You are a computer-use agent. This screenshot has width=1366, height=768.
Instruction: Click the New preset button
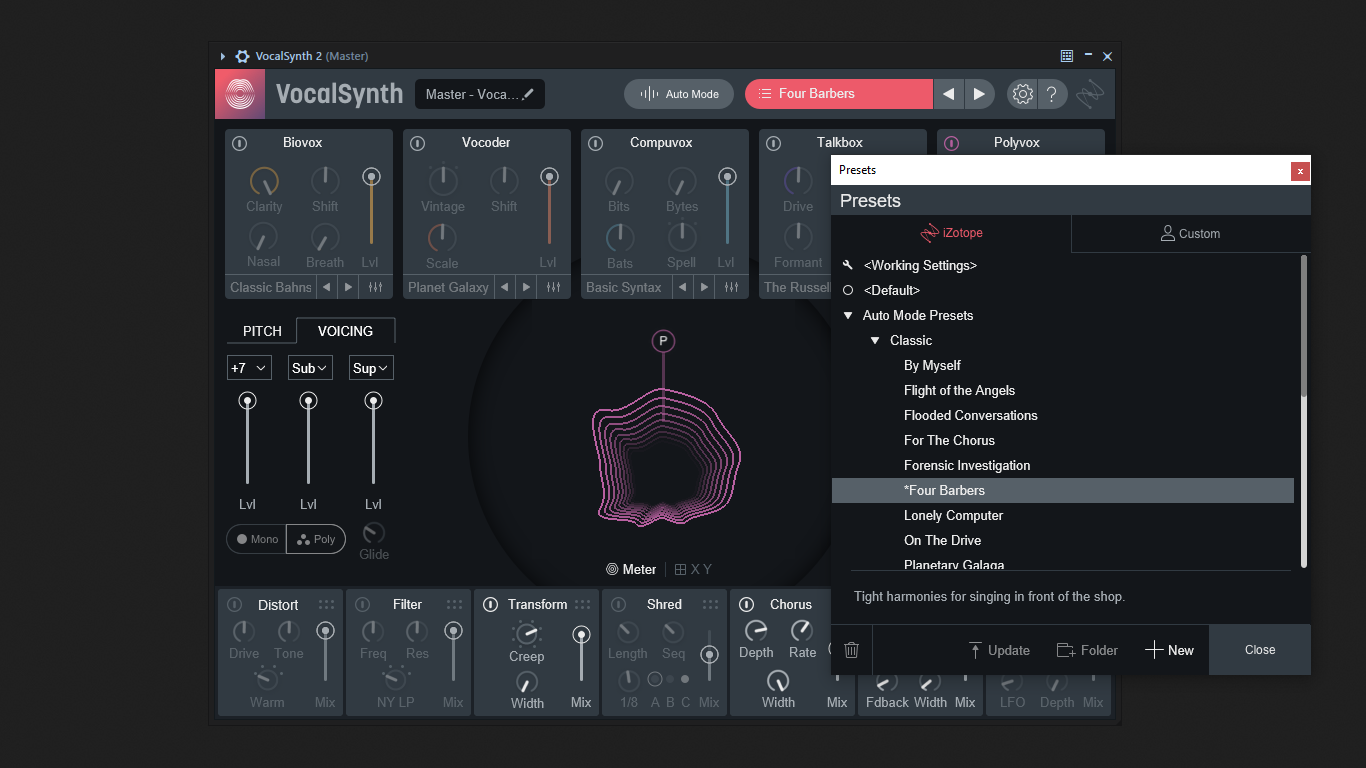coord(1169,650)
